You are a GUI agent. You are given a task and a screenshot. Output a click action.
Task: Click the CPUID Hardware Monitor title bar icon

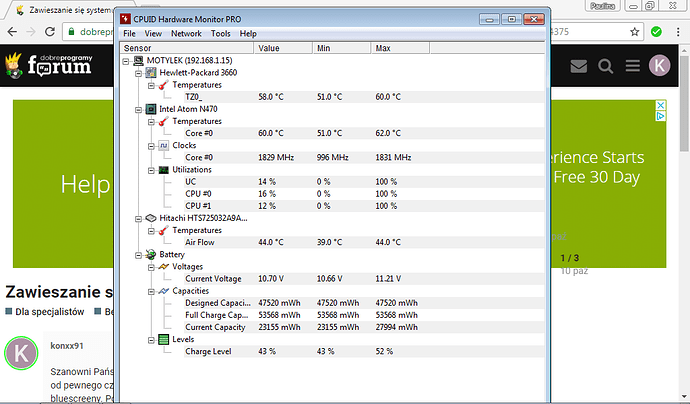[125, 19]
